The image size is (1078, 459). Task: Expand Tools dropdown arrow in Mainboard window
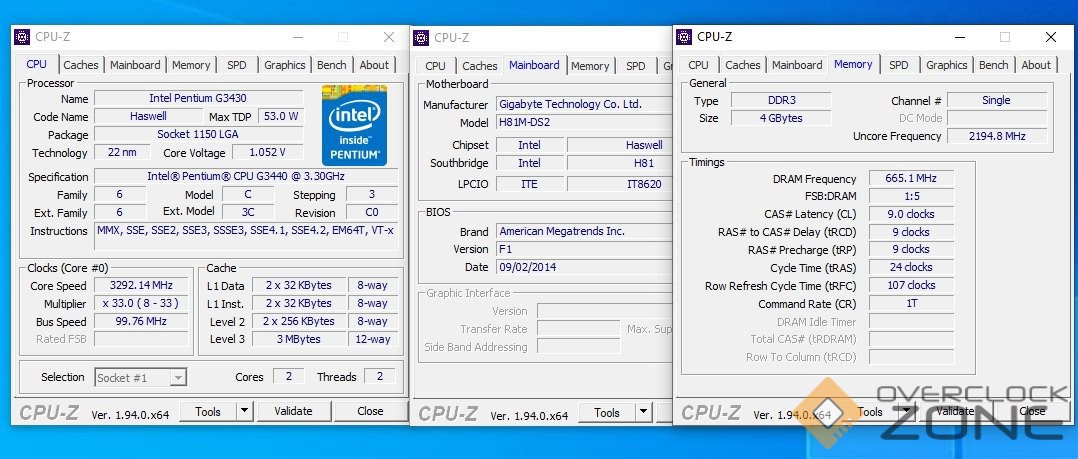pyautogui.click(x=644, y=413)
